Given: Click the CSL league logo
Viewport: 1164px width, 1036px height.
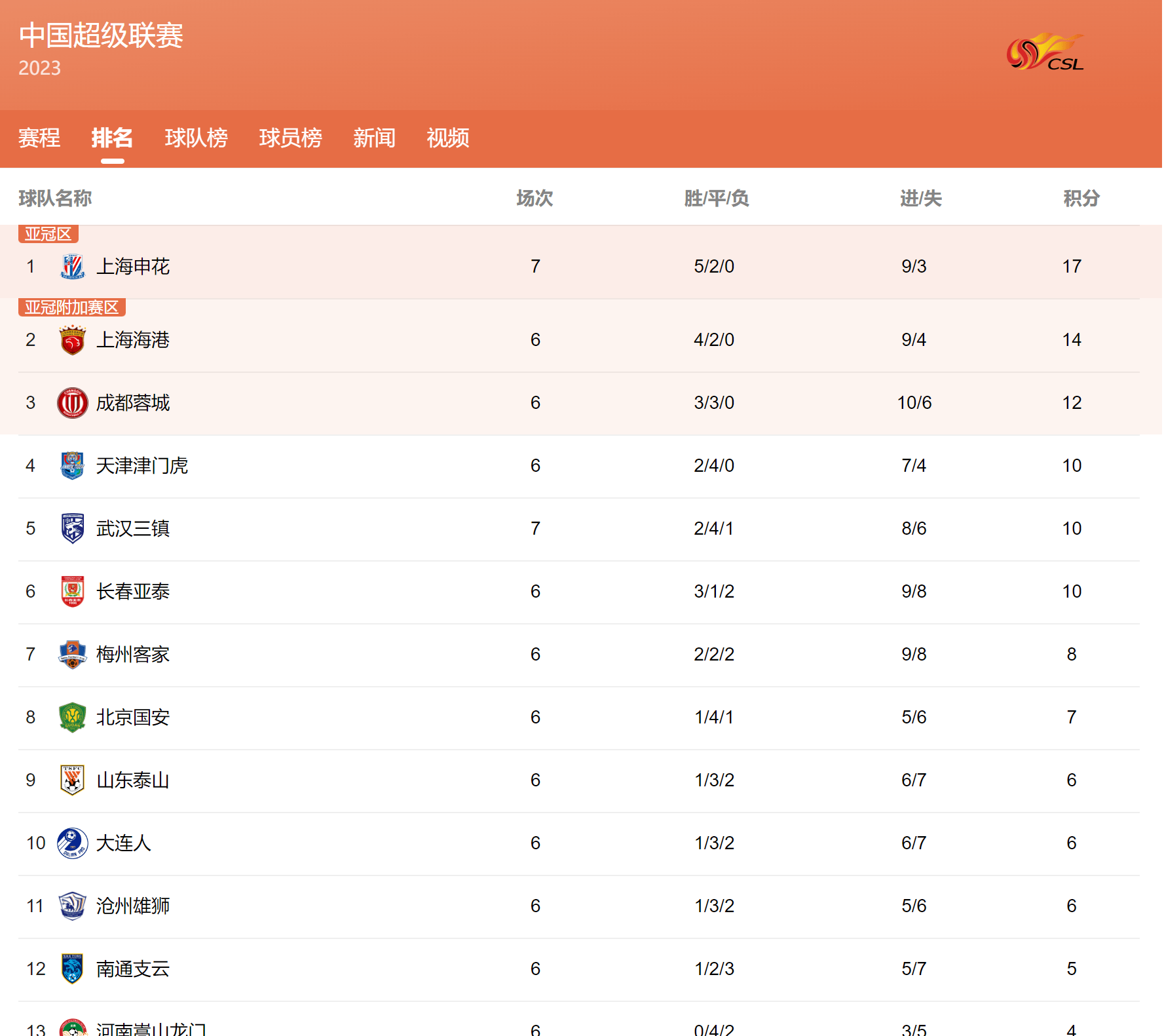Looking at the screenshot, I should pos(1045,52).
